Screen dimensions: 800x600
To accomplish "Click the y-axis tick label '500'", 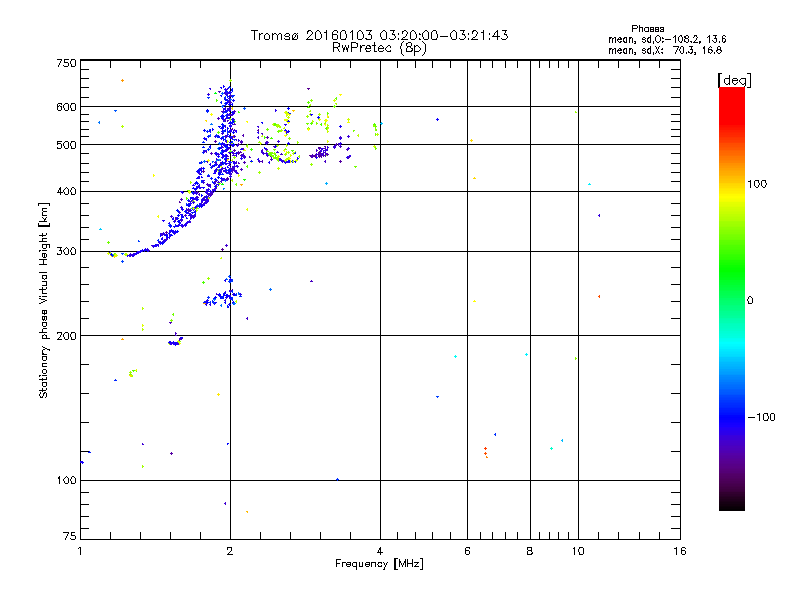I will point(66,145).
